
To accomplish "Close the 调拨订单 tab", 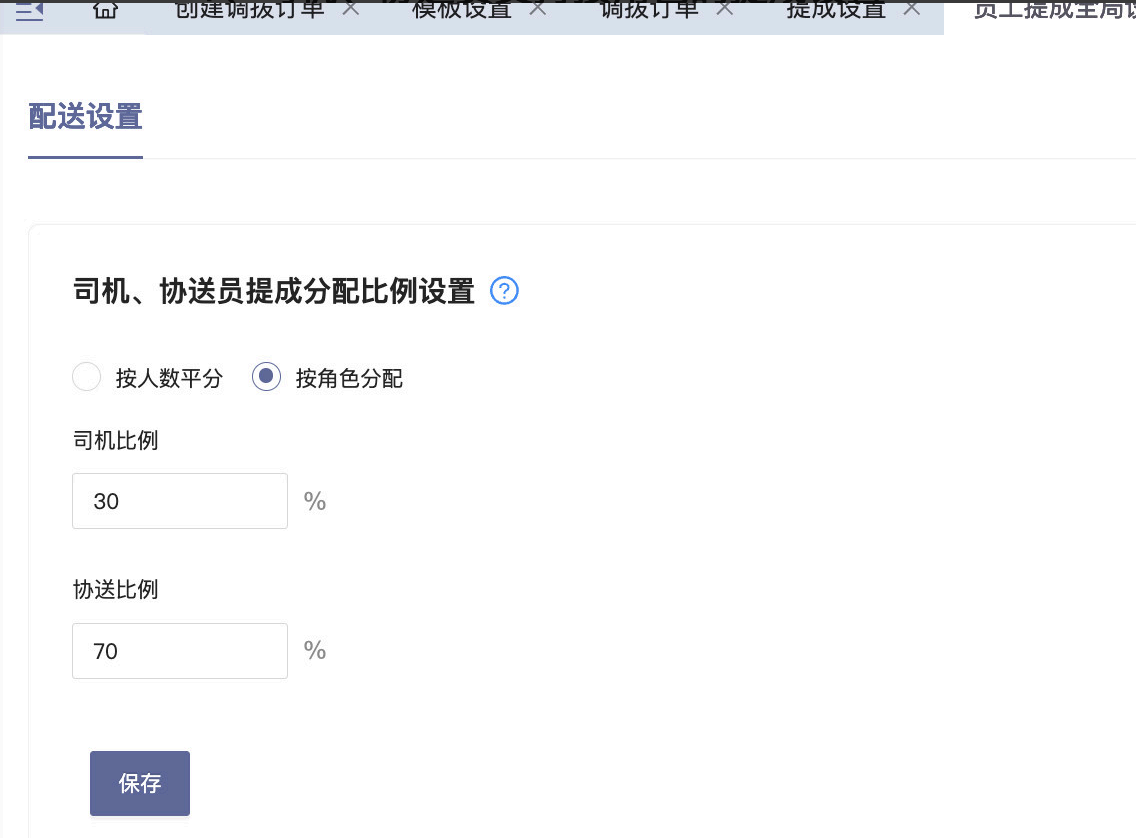I will (x=724, y=9).
